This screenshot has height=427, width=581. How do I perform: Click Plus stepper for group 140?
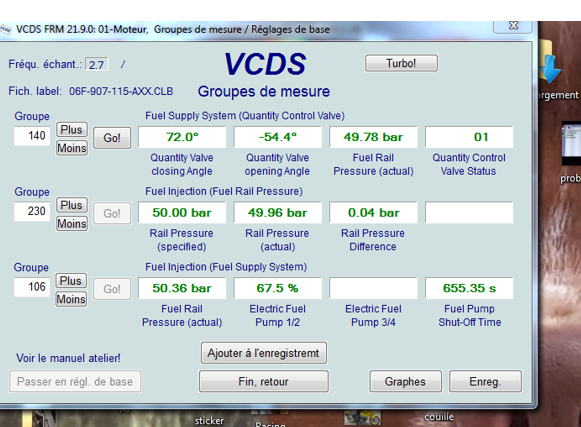[x=72, y=129]
